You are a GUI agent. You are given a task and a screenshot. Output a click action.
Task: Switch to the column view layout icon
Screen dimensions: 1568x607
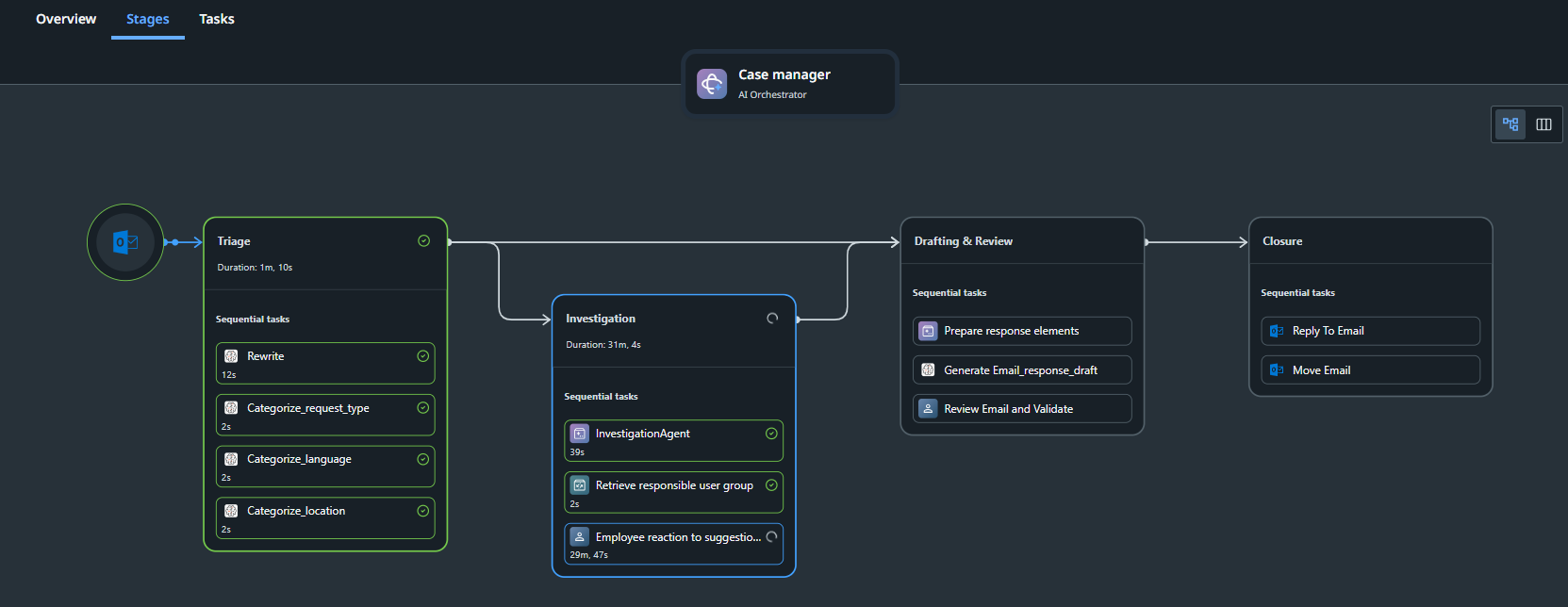[x=1543, y=124]
